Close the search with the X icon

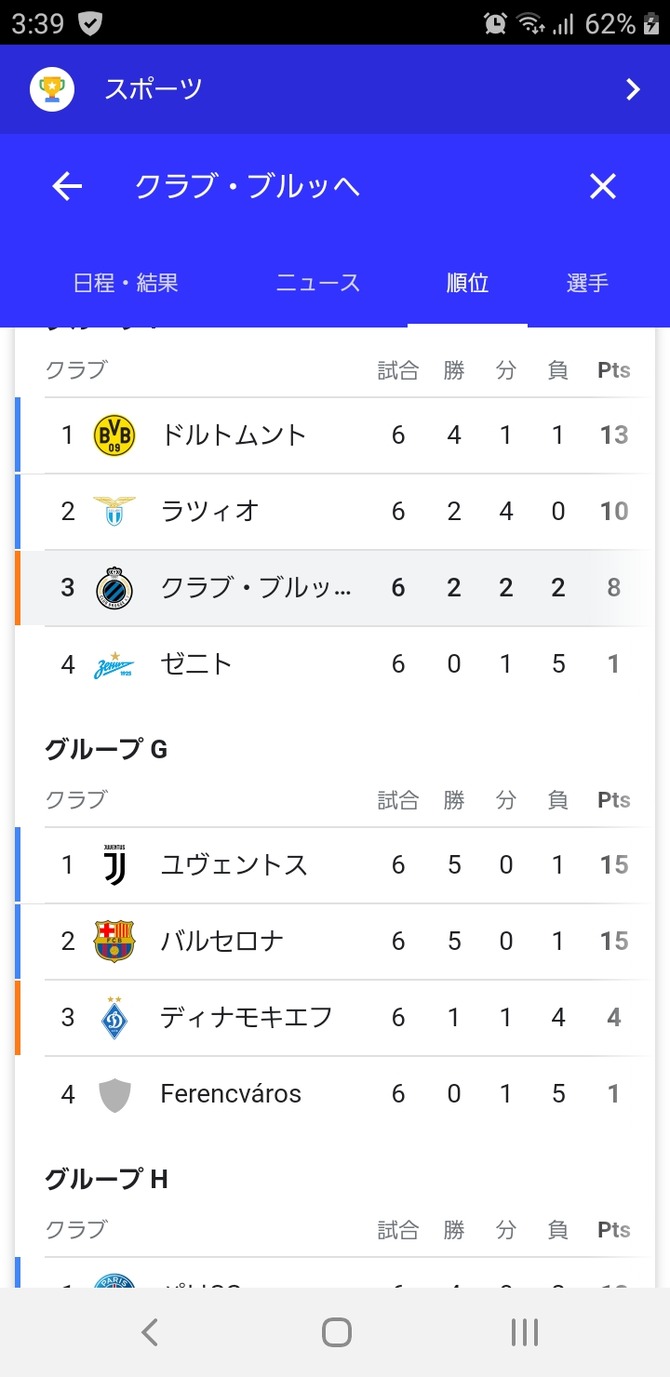[x=602, y=186]
